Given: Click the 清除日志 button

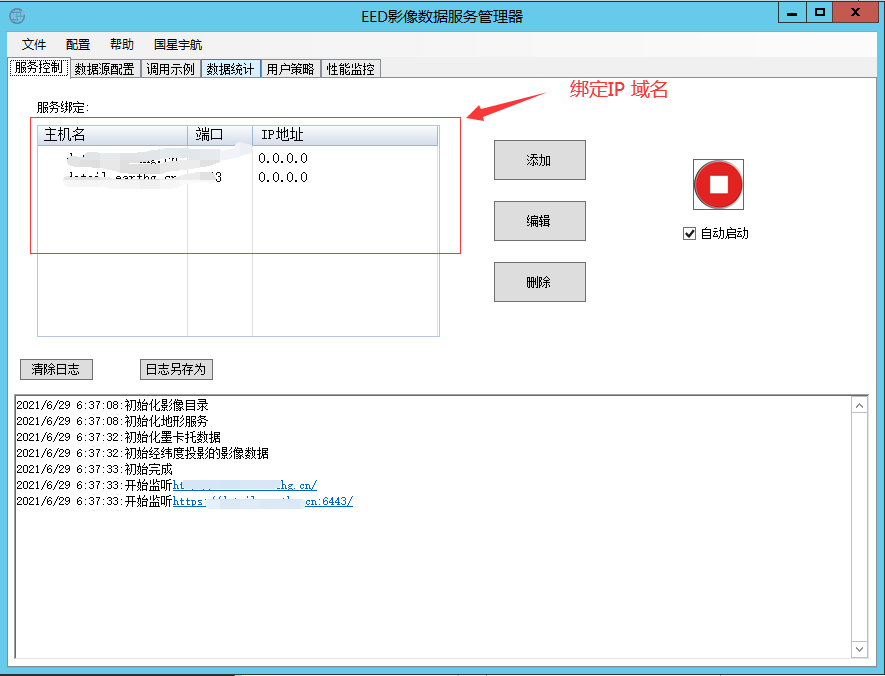Looking at the screenshot, I should pyautogui.click(x=56, y=370).
